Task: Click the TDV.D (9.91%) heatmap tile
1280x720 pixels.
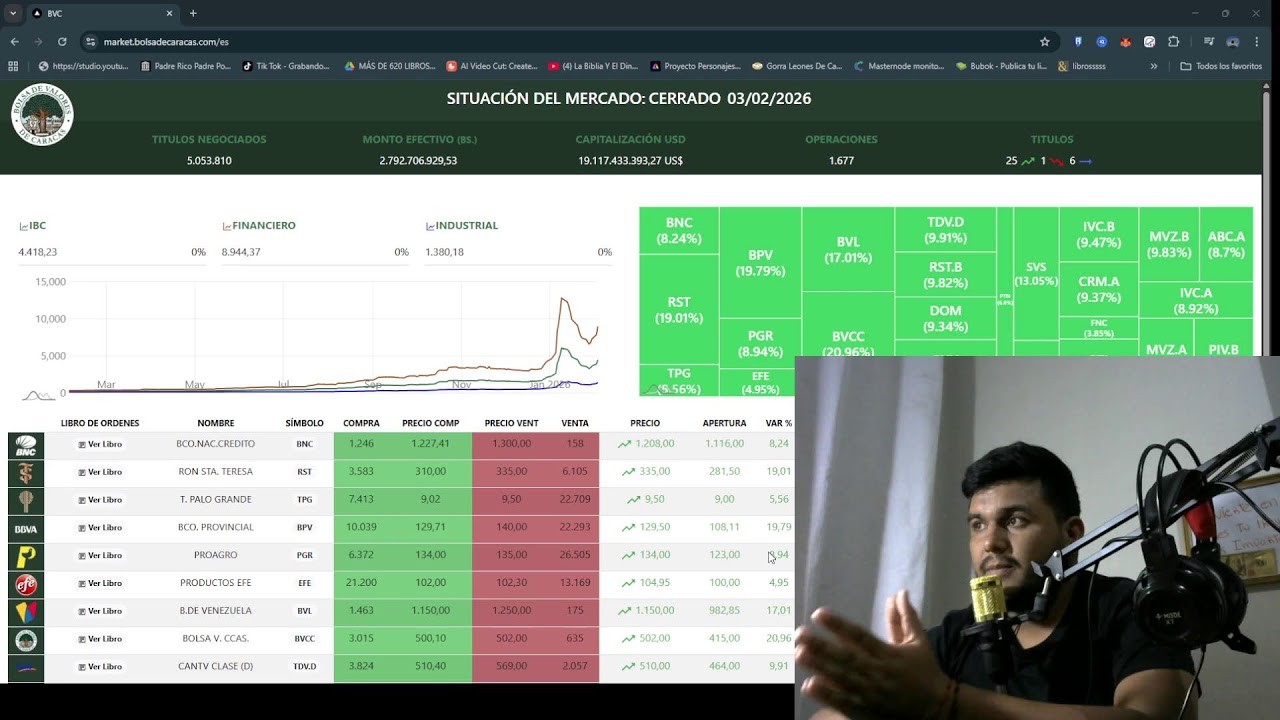Action: [945, 230]
